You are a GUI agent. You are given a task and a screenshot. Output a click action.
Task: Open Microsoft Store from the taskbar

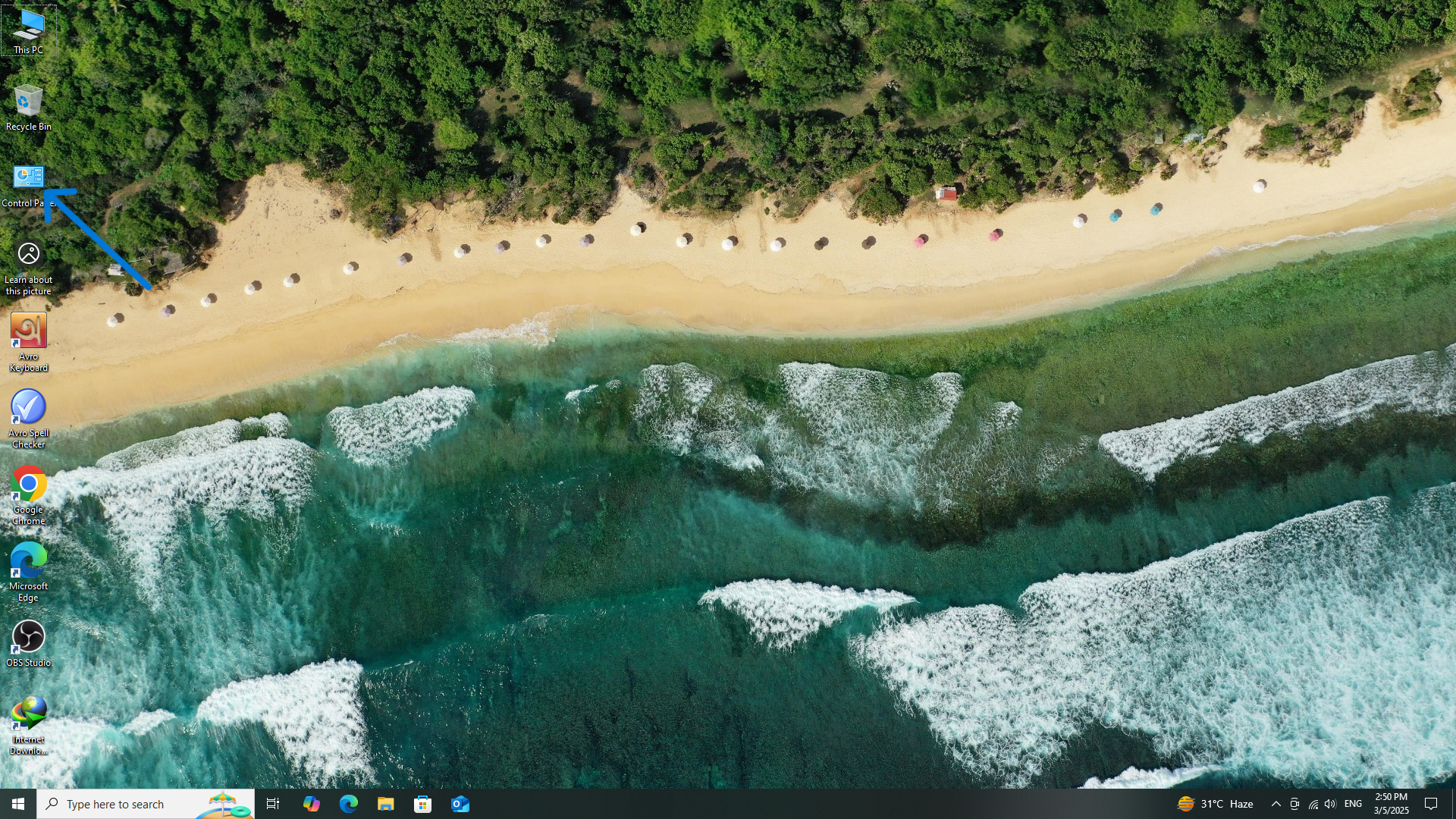pos(422,804)
